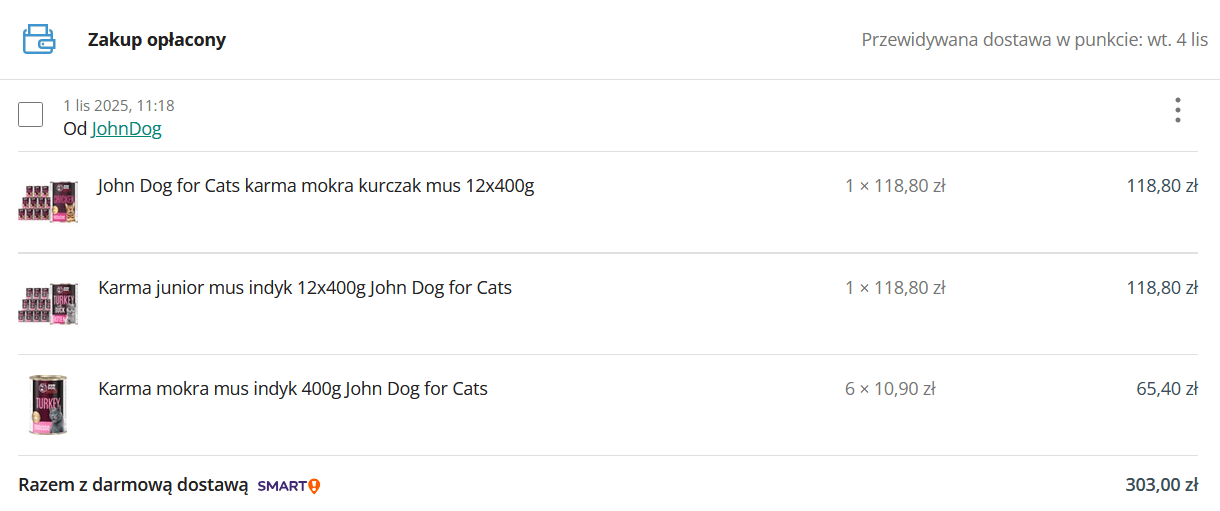The width and height of the screenshot is (1220, 511).
Task: Tick the checkbox beside the JohnDog order
Action: point(31,114)
